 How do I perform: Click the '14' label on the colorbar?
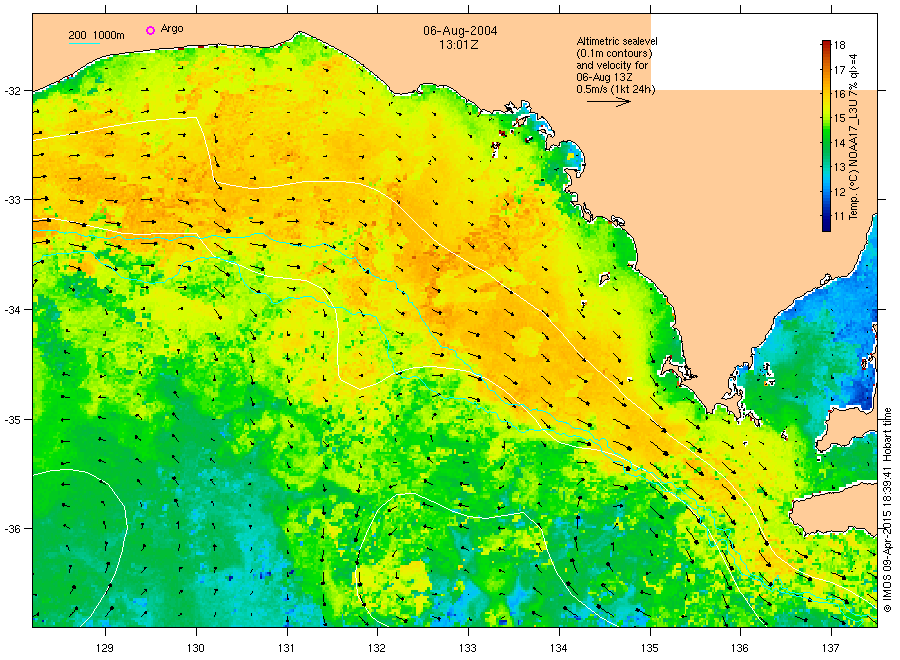[x=839, y=143]
